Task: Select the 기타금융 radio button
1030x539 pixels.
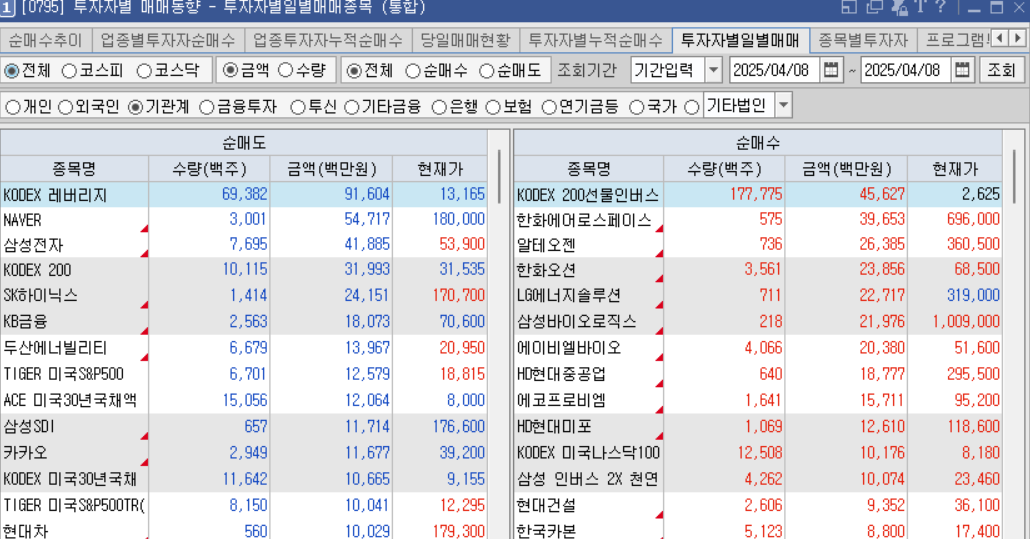Action: point(351,108)
